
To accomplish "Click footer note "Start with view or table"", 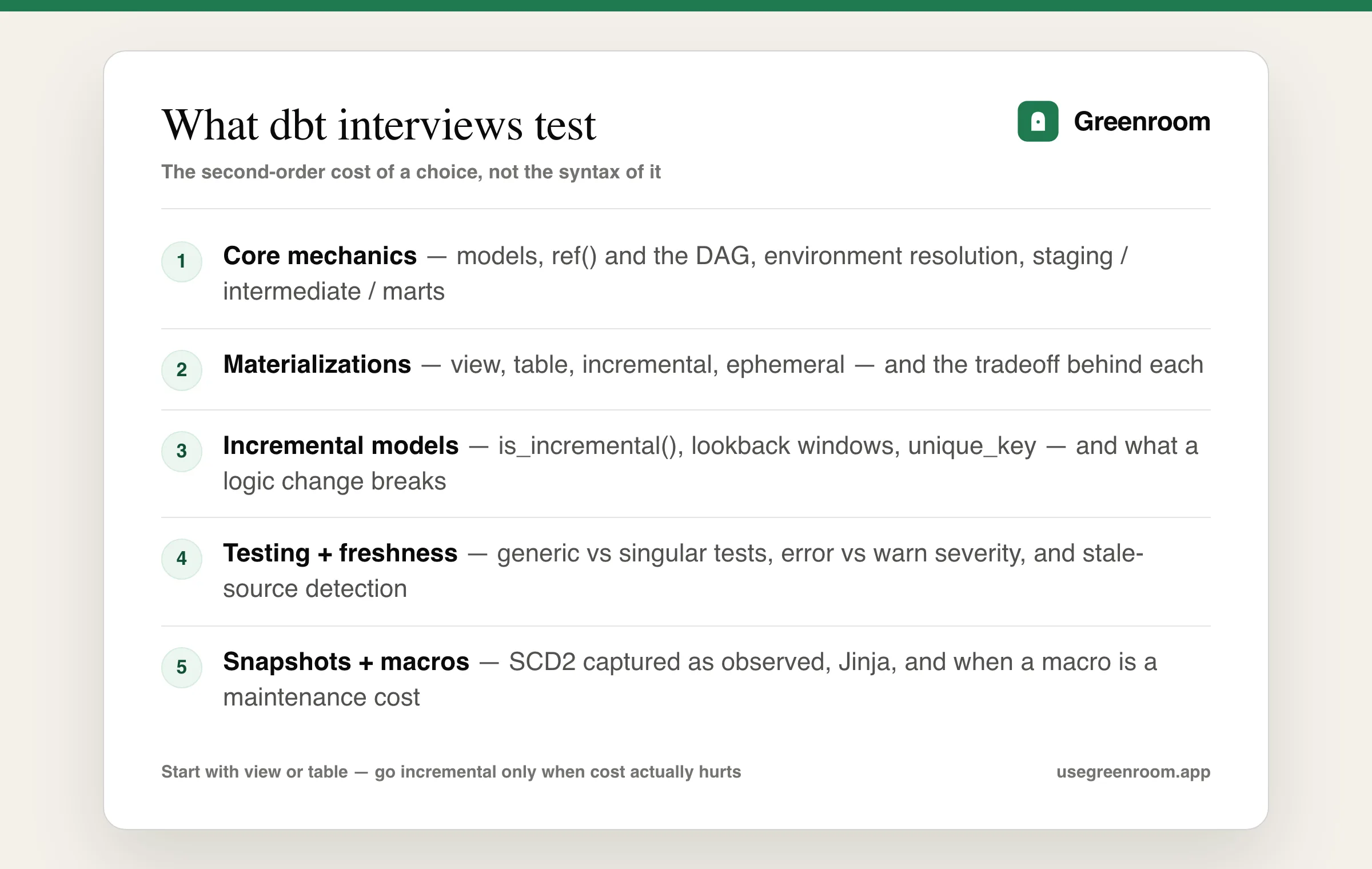I will point(254,771).
